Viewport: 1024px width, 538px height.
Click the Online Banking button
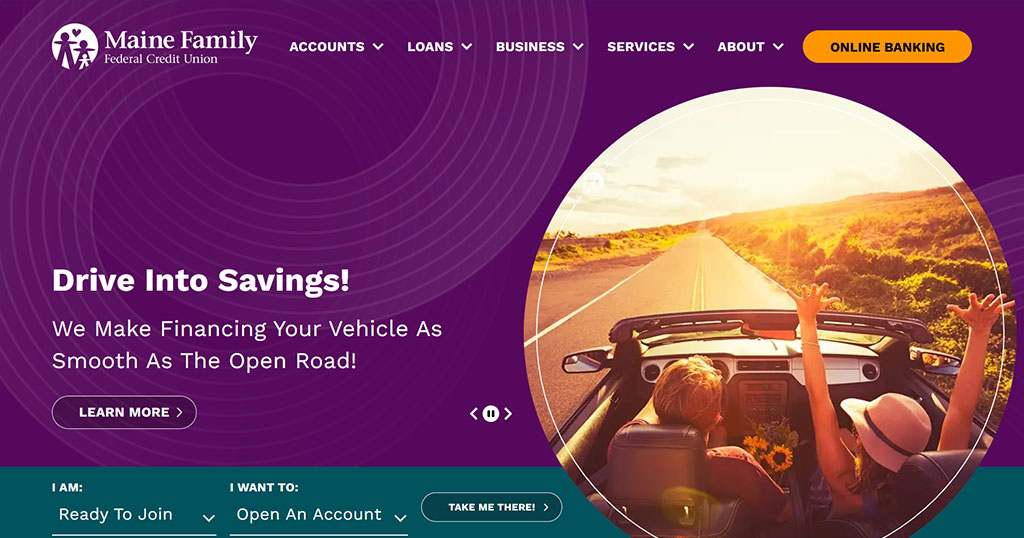pos(887,47)
